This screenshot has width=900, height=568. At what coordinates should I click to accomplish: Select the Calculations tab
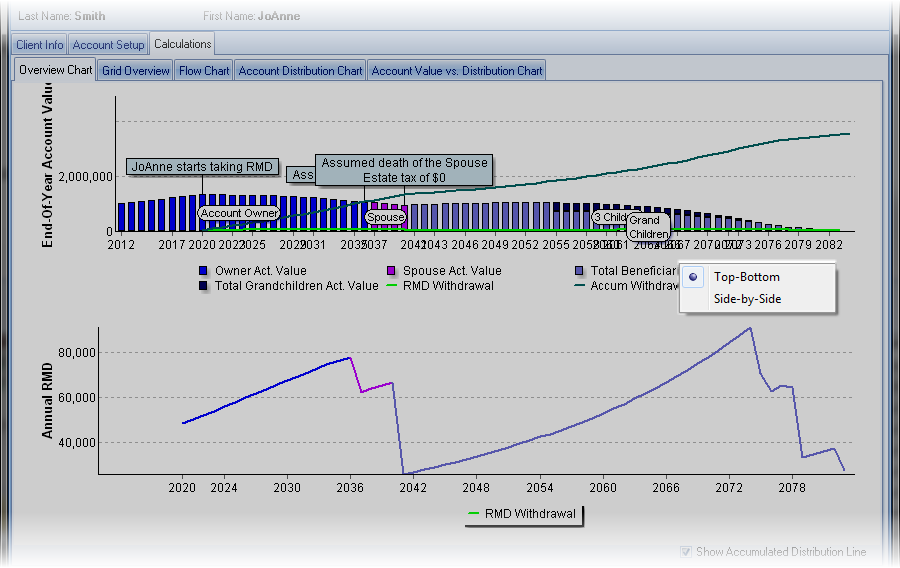[182, 44]
